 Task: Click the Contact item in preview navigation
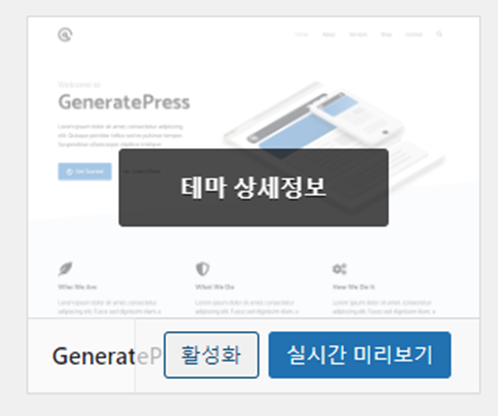pos(414,34)
